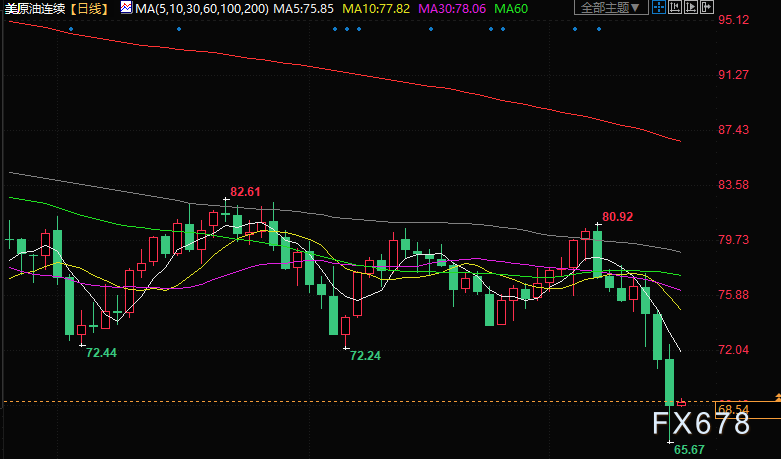Click the leftmost blue event dot
Viewport: 781px width, 459px height.
pyautogui.click(x=71, y=29)
